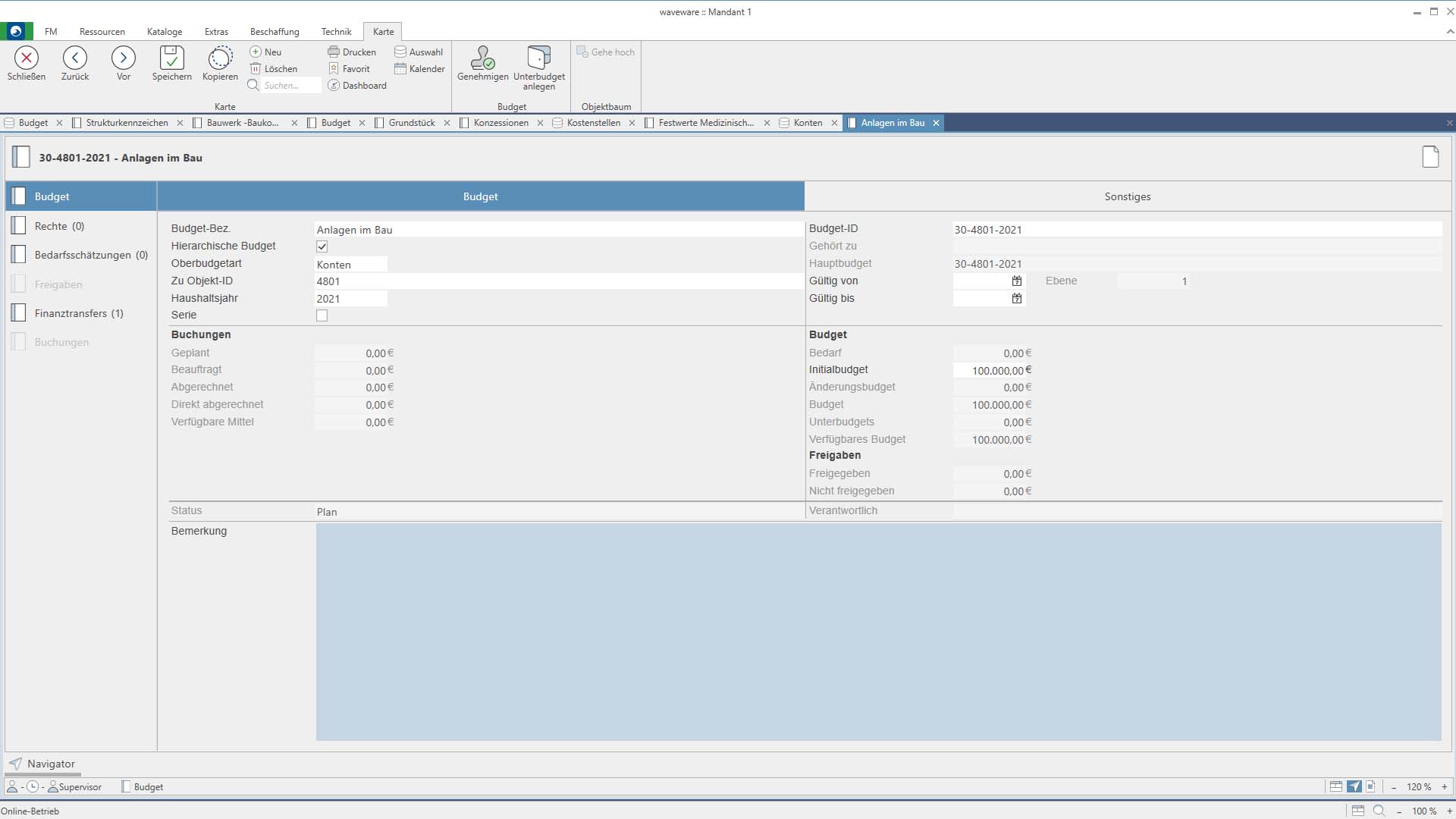Viewport: 1456px width, 819px height.
Task: Click the Schließen icon in ribbon
Action: pos(27,58)
